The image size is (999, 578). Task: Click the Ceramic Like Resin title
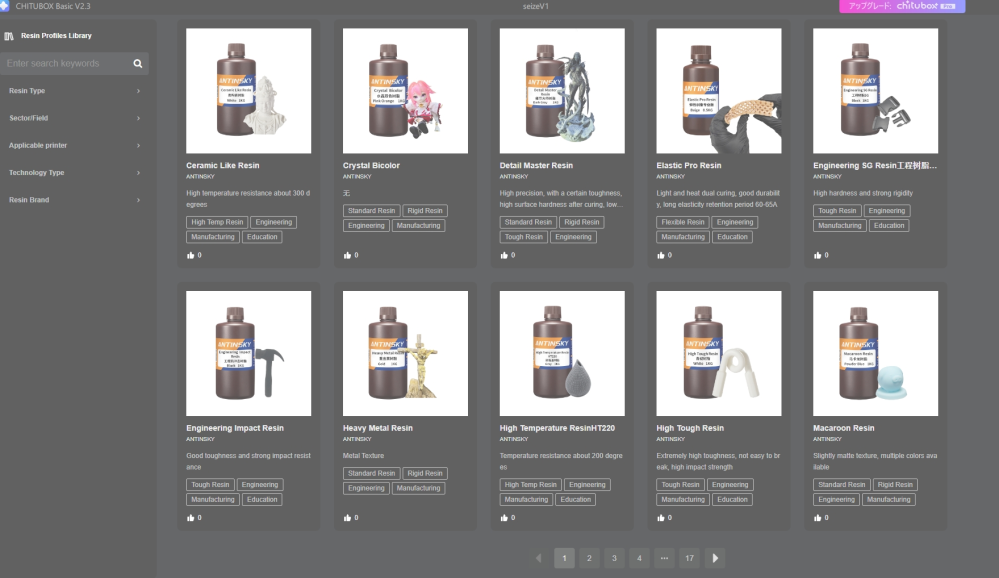222,166
